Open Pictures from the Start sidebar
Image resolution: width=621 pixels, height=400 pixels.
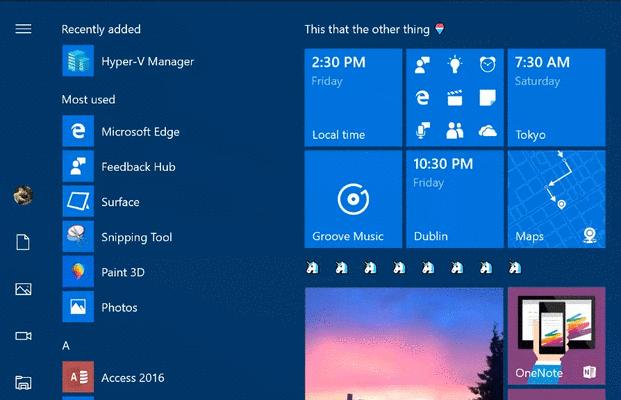point(23,289)
